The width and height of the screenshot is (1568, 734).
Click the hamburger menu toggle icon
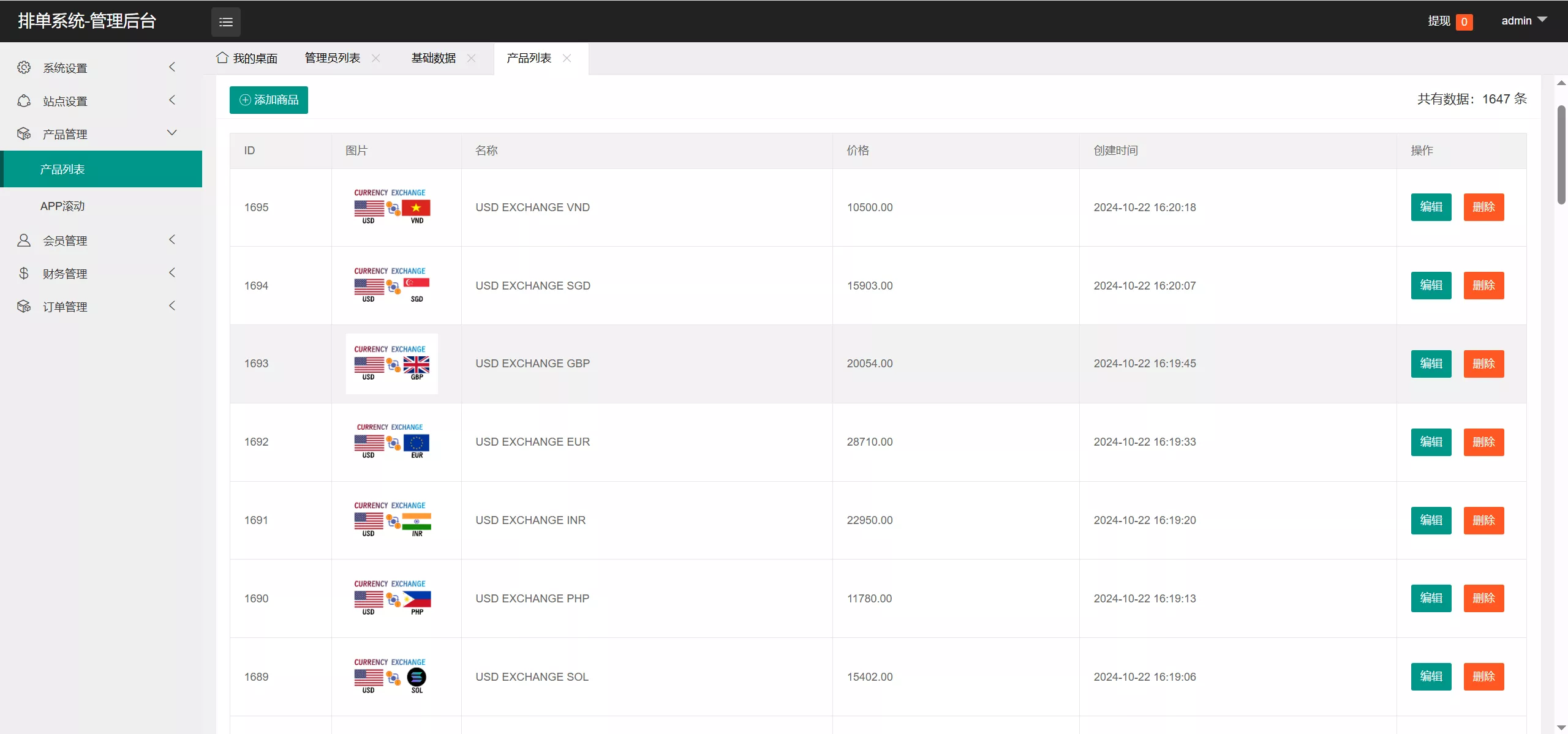pyautogui.click(x=225, y=22)
